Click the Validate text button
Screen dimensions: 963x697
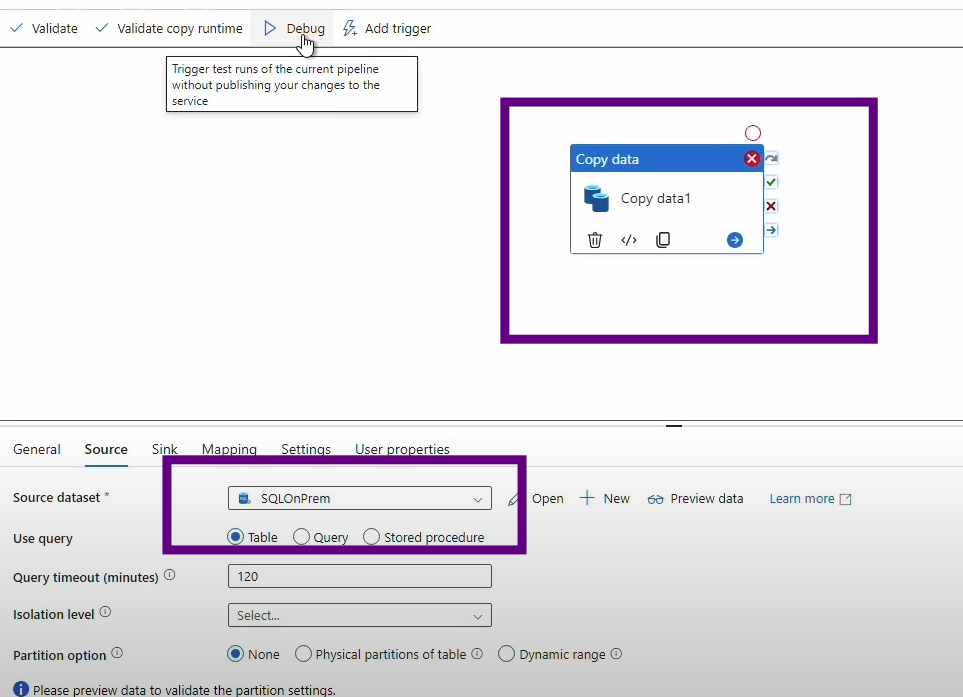[x=55, y=28]
